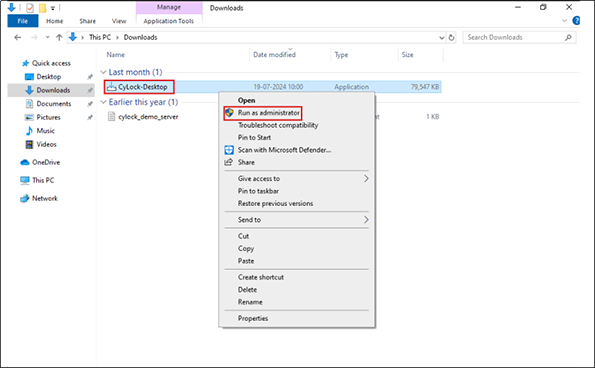595x368 pixels.
Task: Click the Videos film icon
Action: pyautogui.click(x=29, y=145)
